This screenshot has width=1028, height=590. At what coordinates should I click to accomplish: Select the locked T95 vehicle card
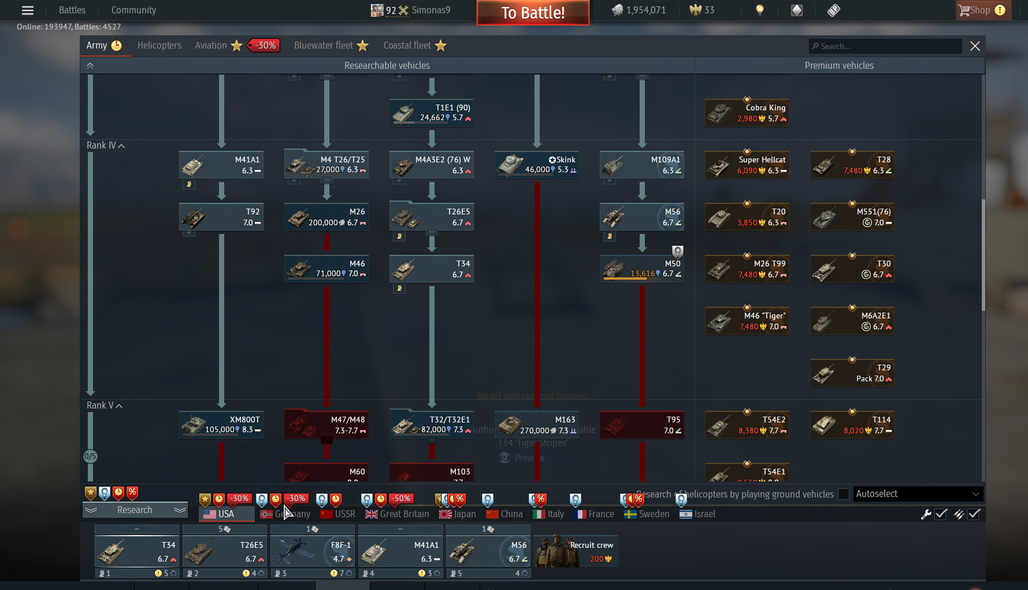642,424
